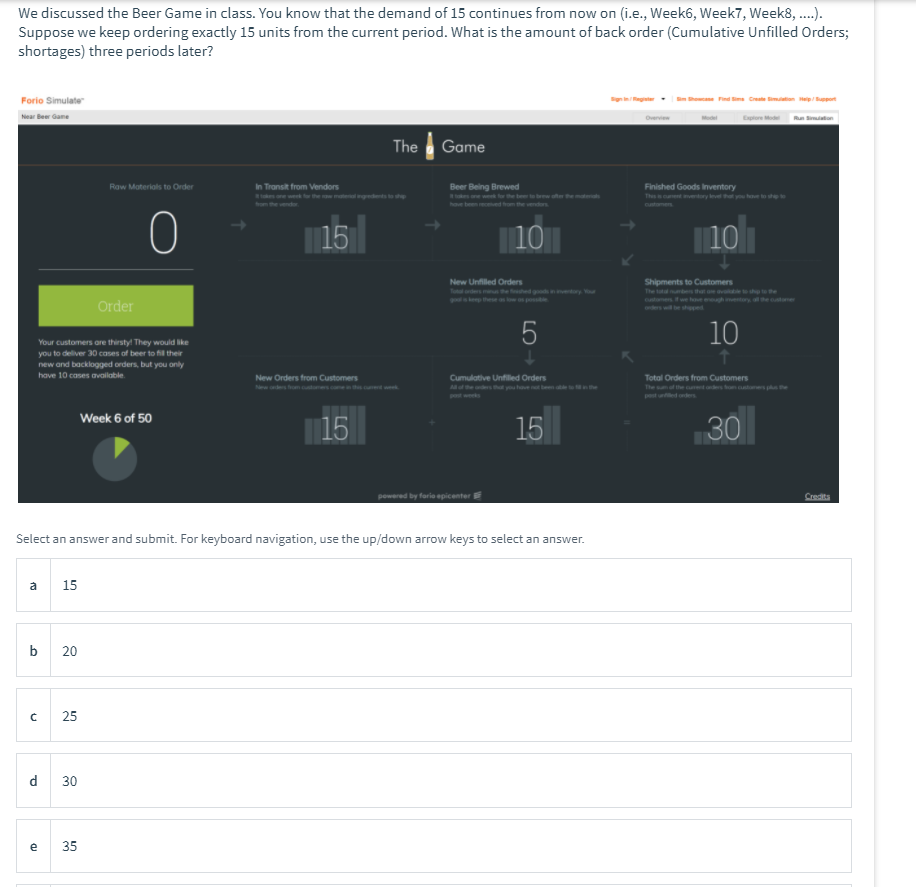Click the beer bottle icon in the game title

point(430,145)
